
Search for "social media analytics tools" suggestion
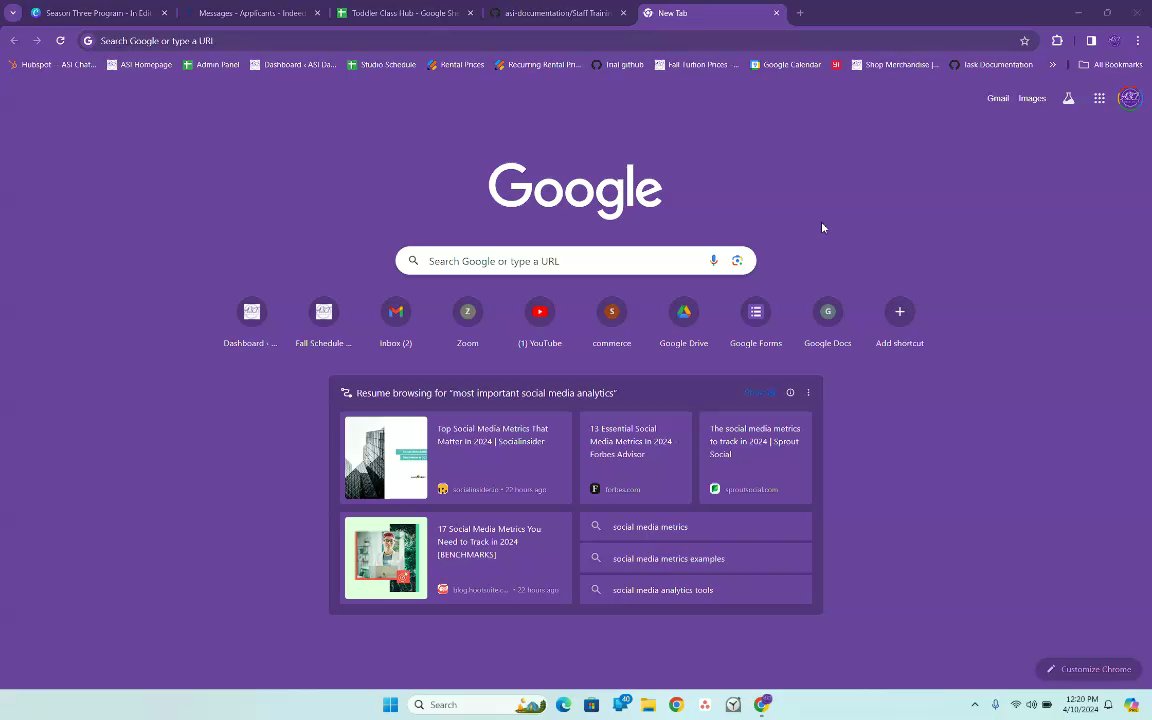(696, 590)
